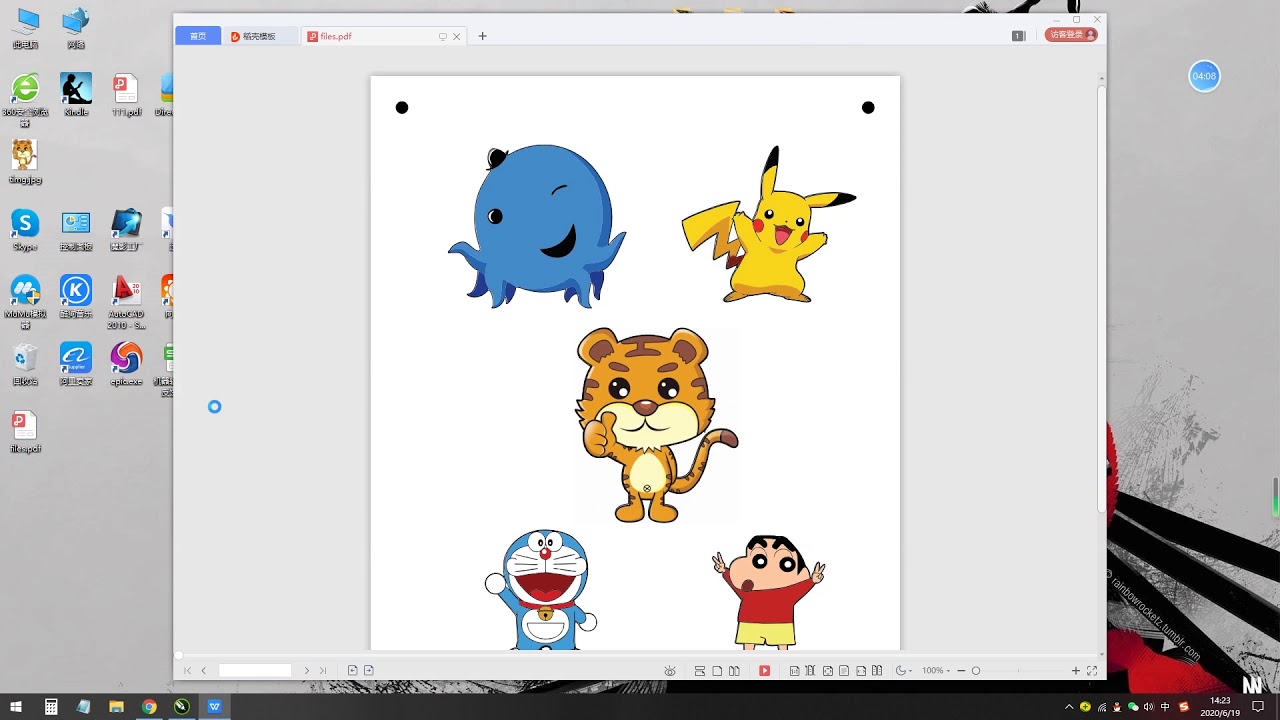Open the taskbar clock showing 14:23

(x=1221, y=707)
